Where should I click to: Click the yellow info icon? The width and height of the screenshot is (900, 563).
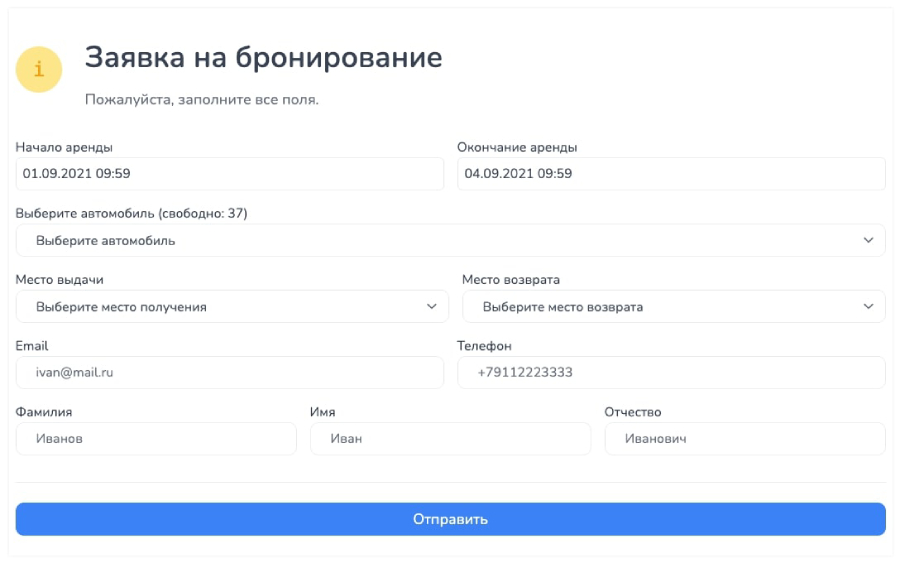pos(39,69)
